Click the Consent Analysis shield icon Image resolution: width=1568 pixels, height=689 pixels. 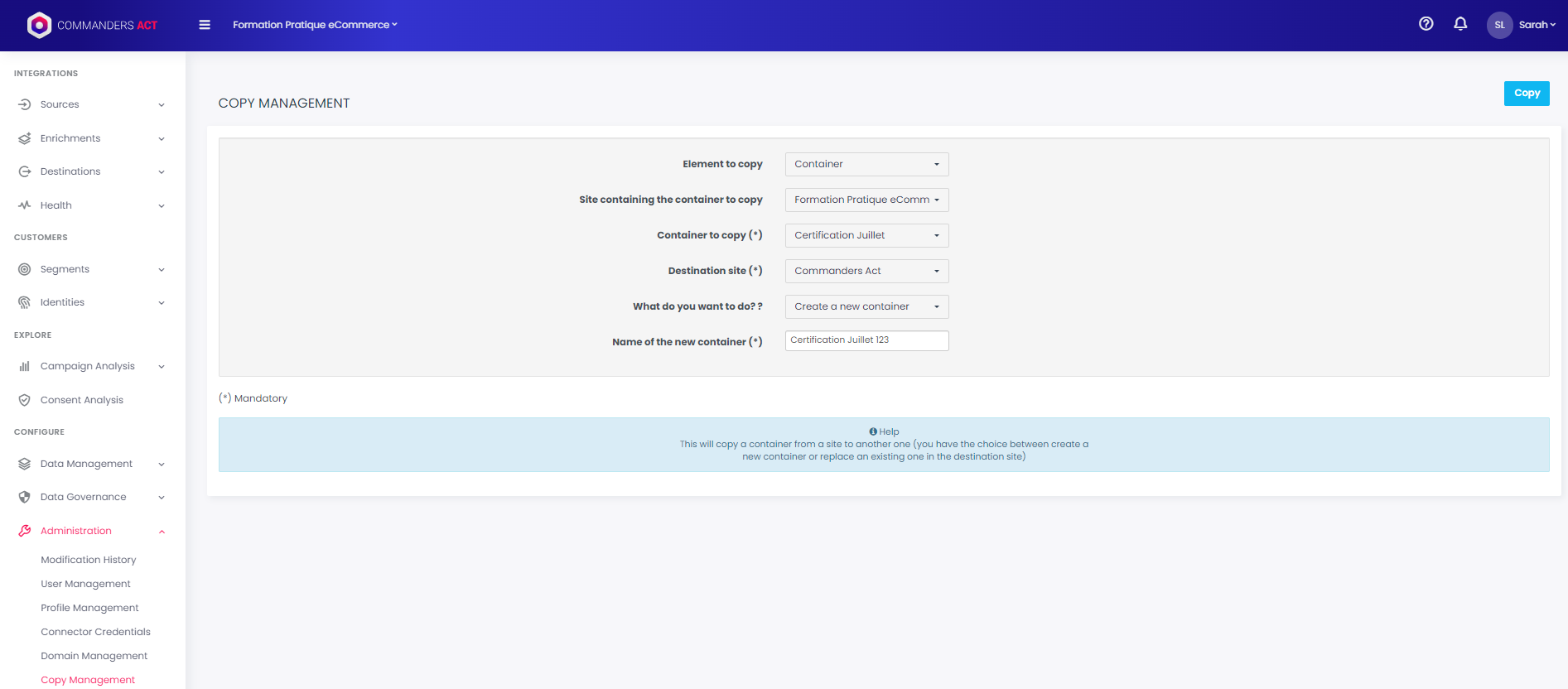(x=25, y=400)
